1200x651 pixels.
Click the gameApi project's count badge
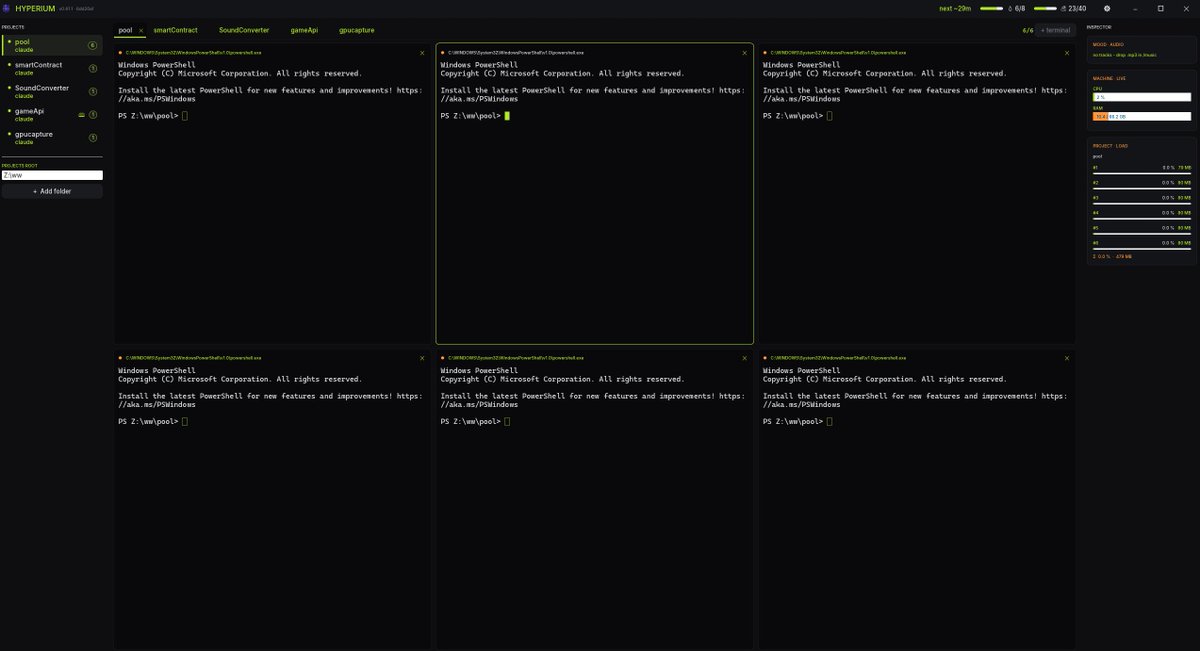click(x=93, y=114)
